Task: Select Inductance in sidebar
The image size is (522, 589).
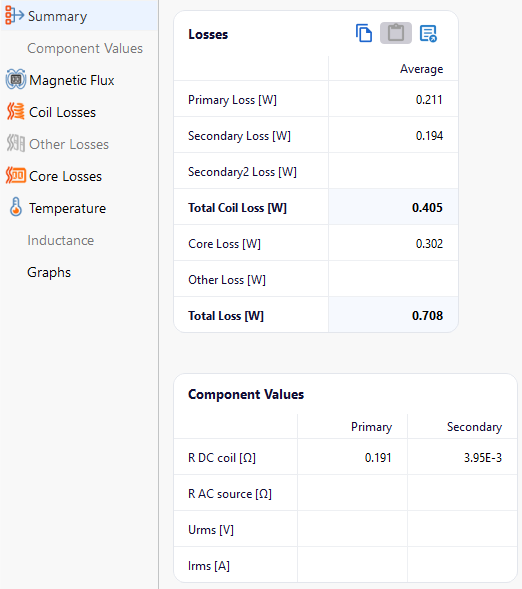Action: coord(60,240)
